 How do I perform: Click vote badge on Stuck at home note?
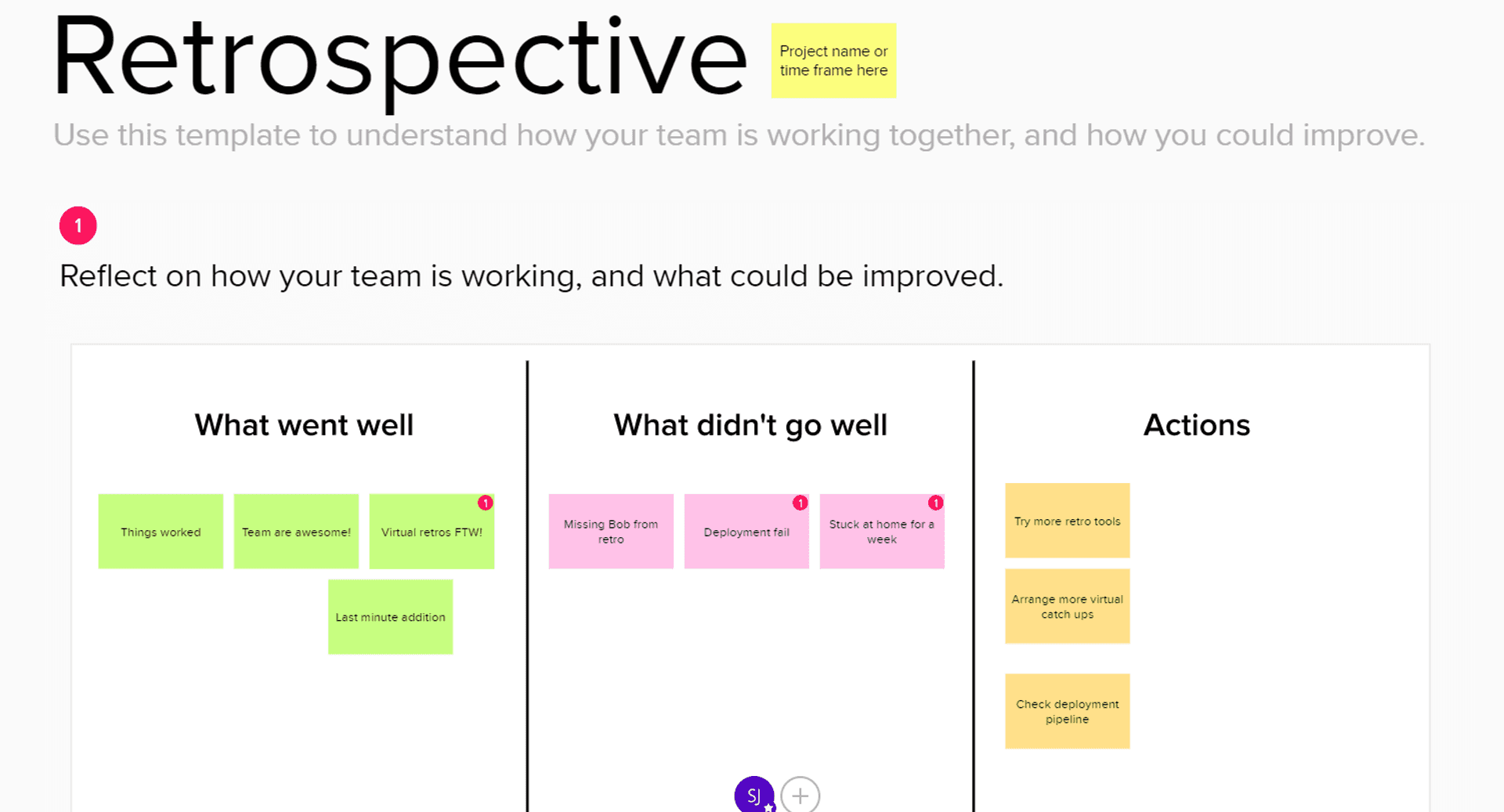pos(935,503)
